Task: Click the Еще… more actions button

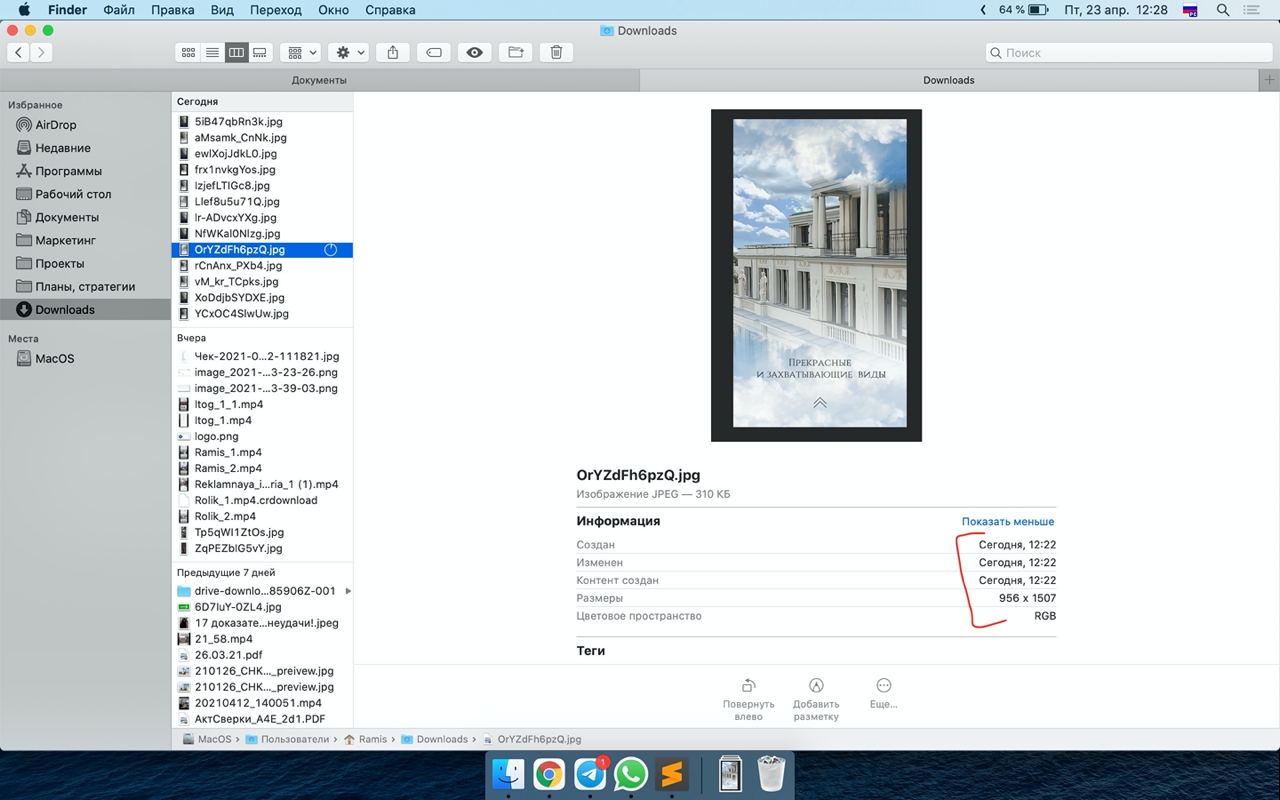Action: click(x=883, y=694)
